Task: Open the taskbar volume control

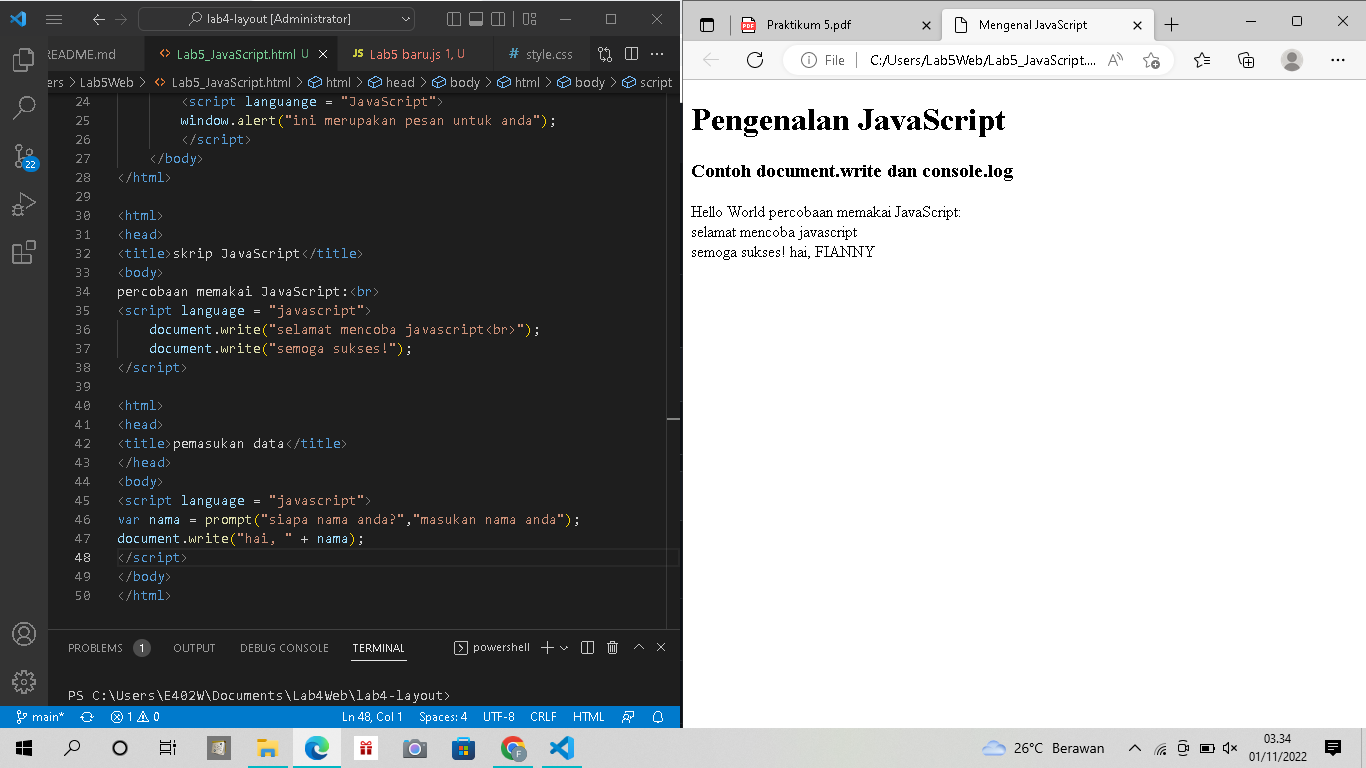Action: click(x=1228, y=747)
